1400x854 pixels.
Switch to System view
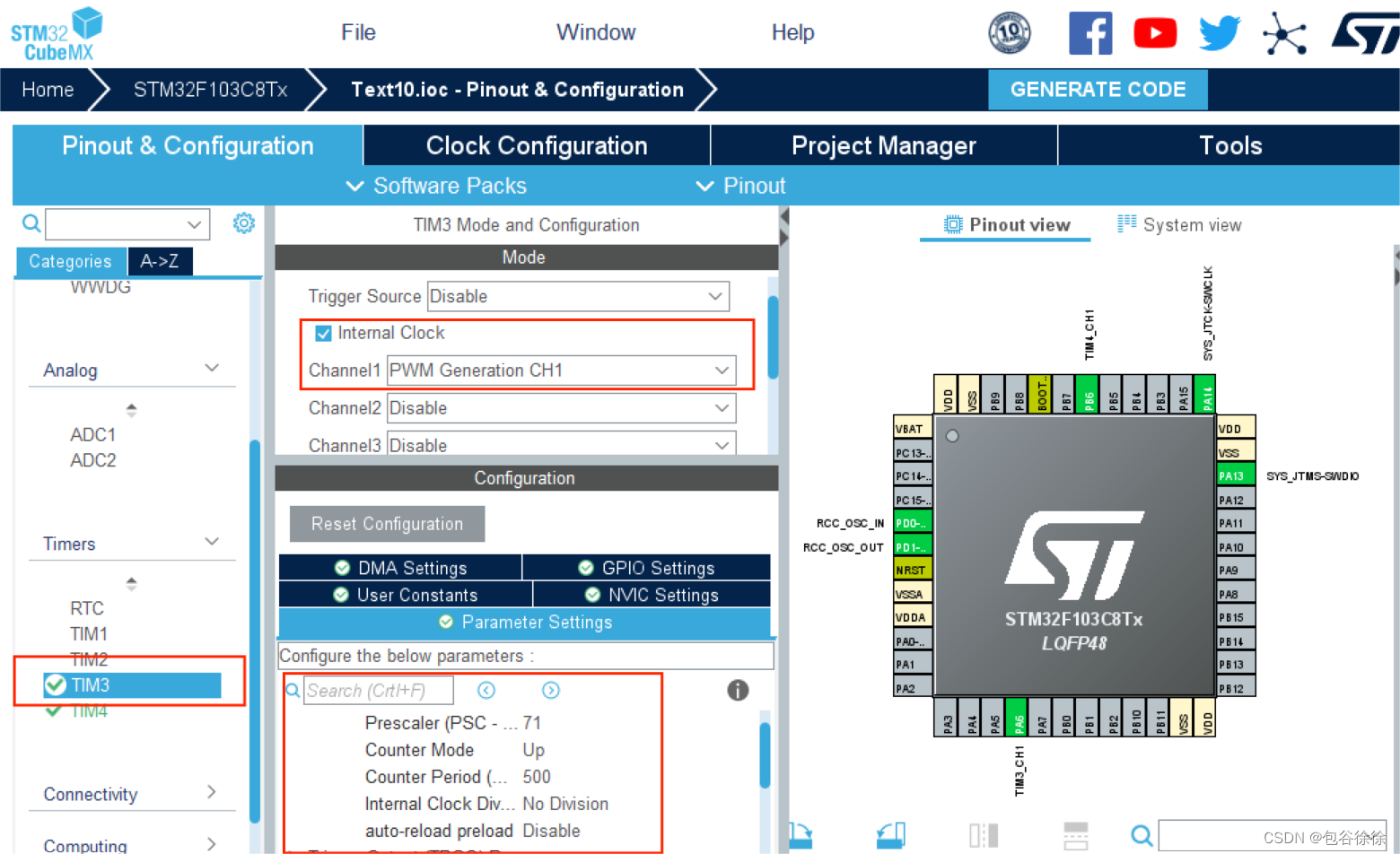pyautogui.click(x=1179, y=225)
